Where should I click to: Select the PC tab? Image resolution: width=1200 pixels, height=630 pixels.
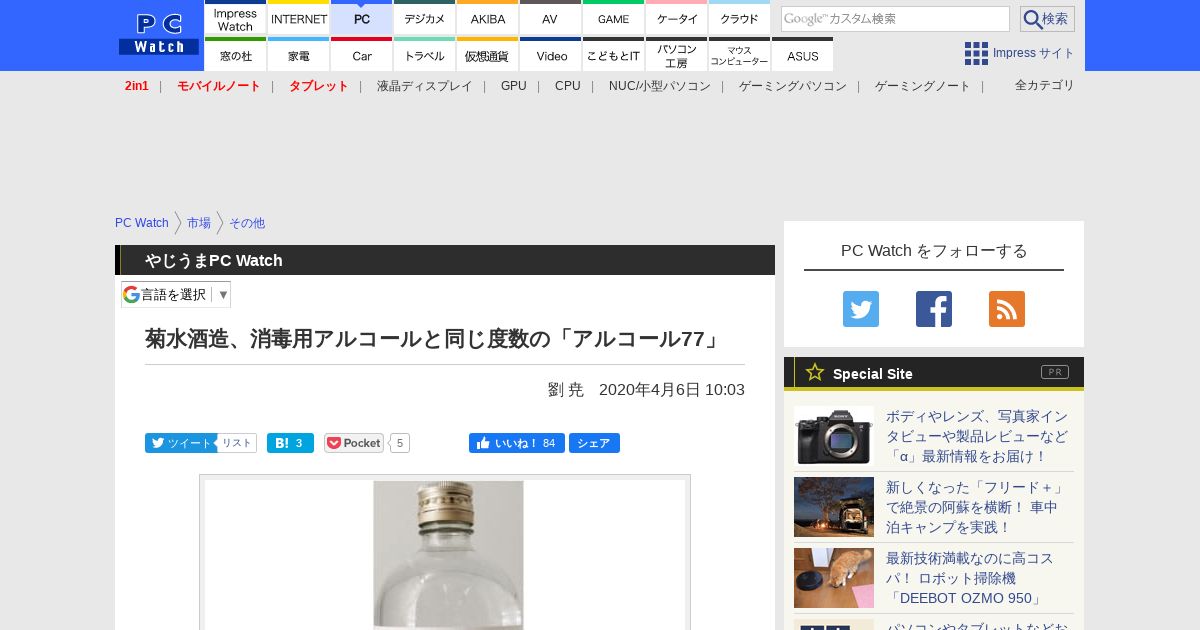[x=362, y=18]
